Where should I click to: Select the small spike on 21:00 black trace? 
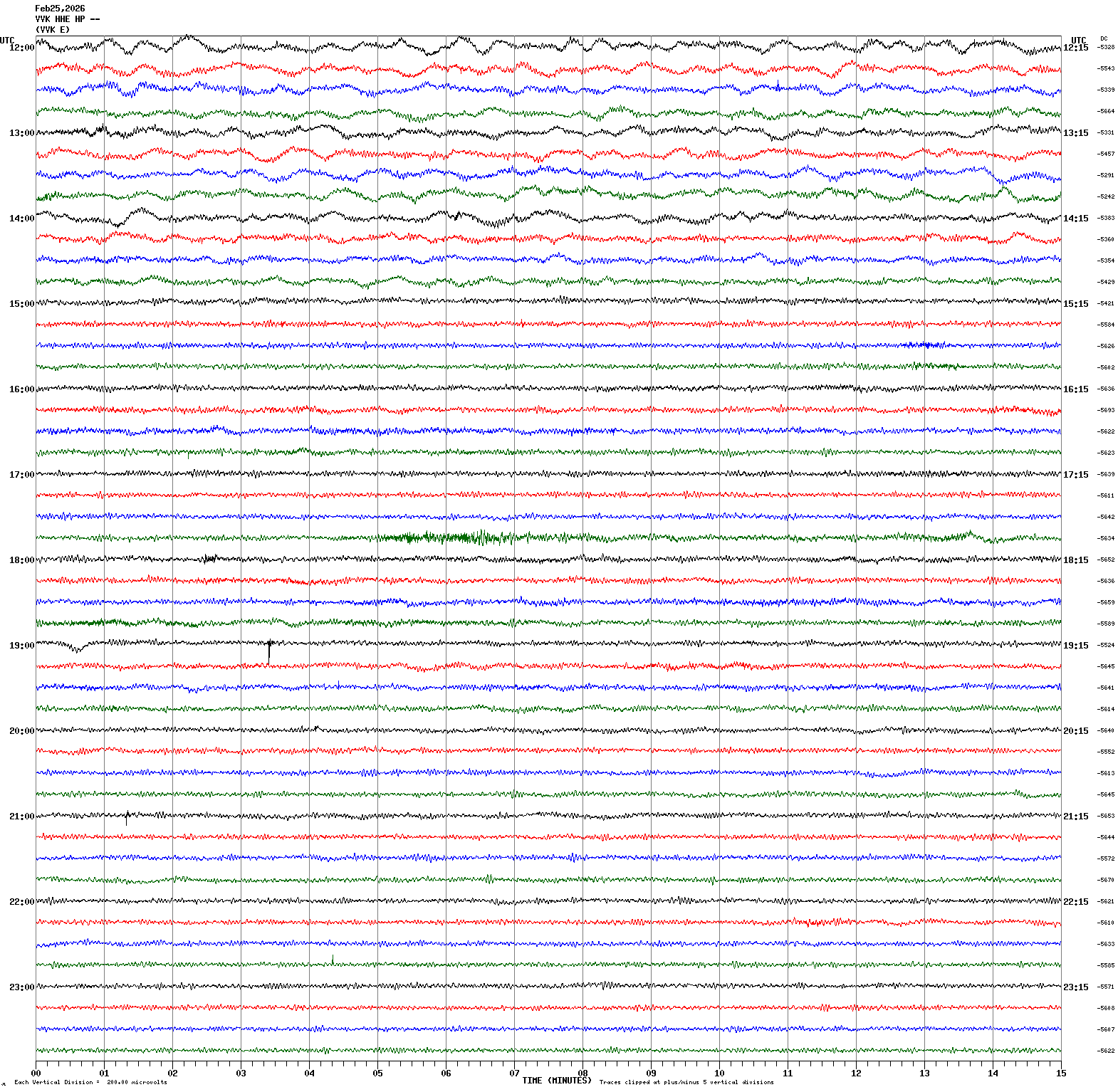pyautogui.click(x=127, y=817)
